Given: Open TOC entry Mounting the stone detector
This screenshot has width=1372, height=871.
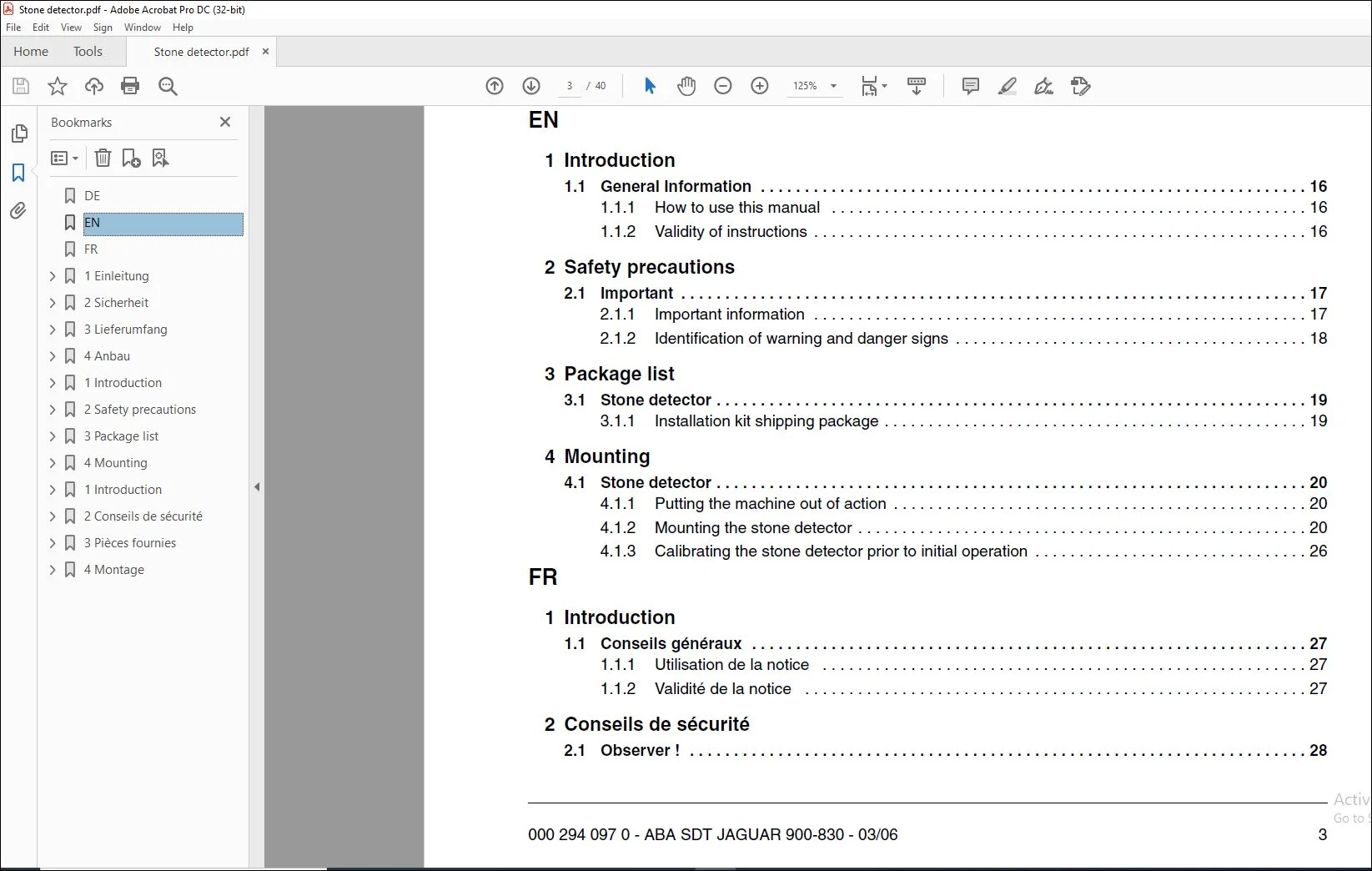Looking at the screenshot, I should click(x=753, y=528).
